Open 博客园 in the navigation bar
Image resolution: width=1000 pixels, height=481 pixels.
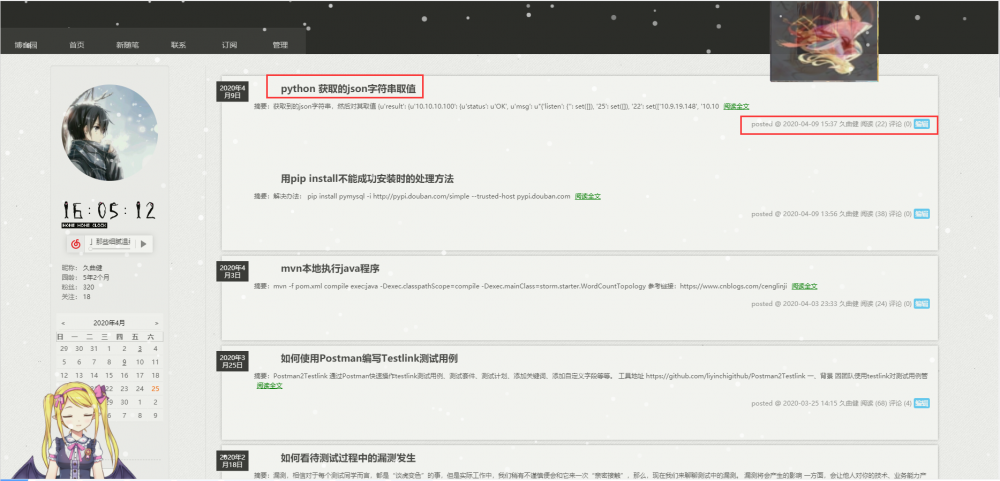pyautogui.click(x=26, y=45)
